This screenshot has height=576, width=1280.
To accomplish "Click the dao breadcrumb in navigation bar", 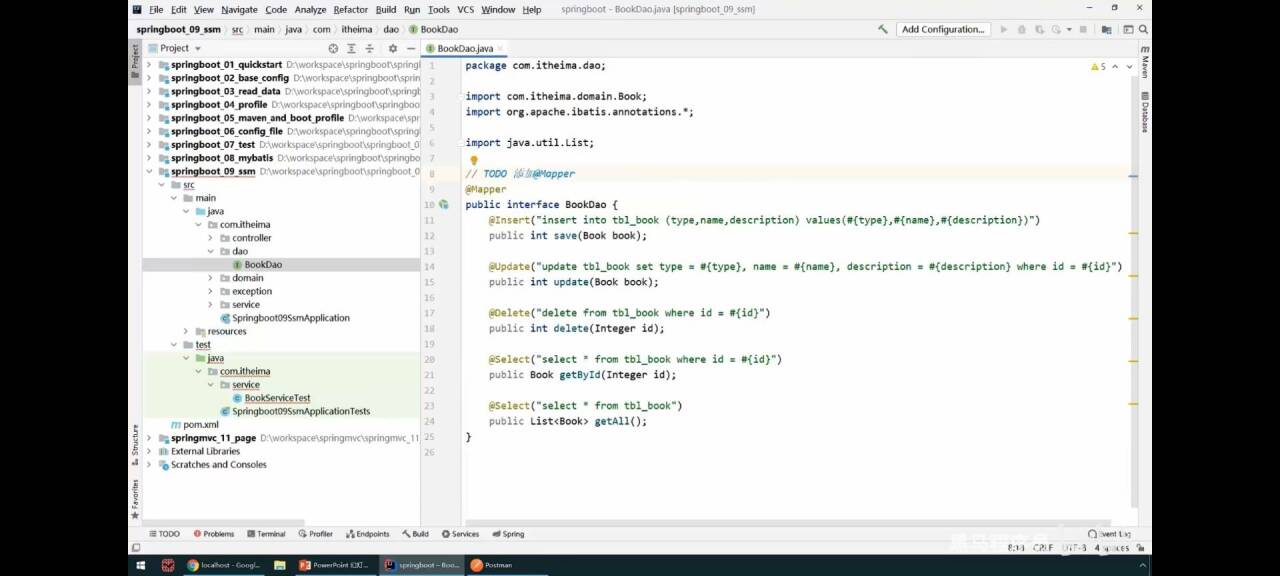I will [391, 30].
